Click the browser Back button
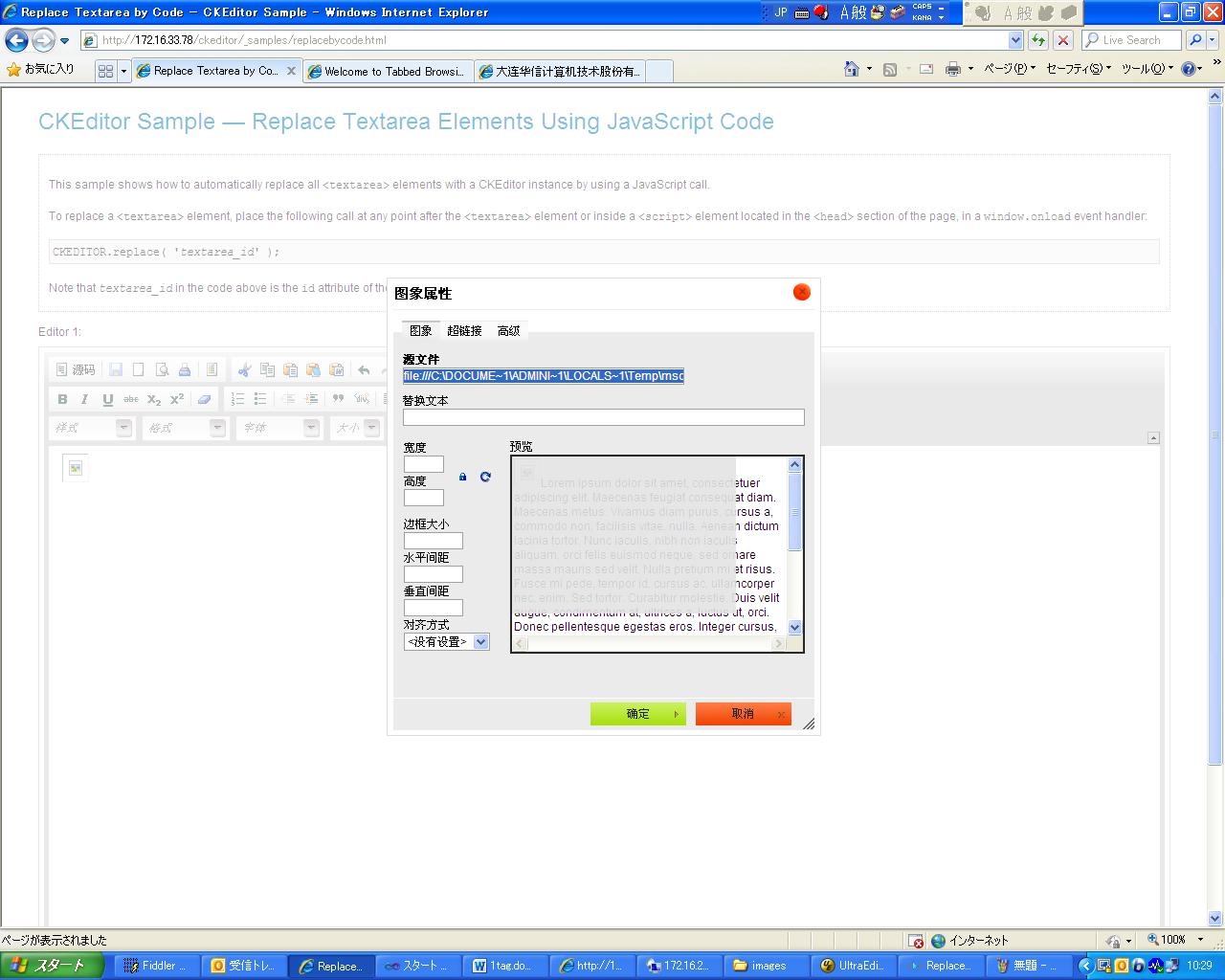 pos(17,40)
